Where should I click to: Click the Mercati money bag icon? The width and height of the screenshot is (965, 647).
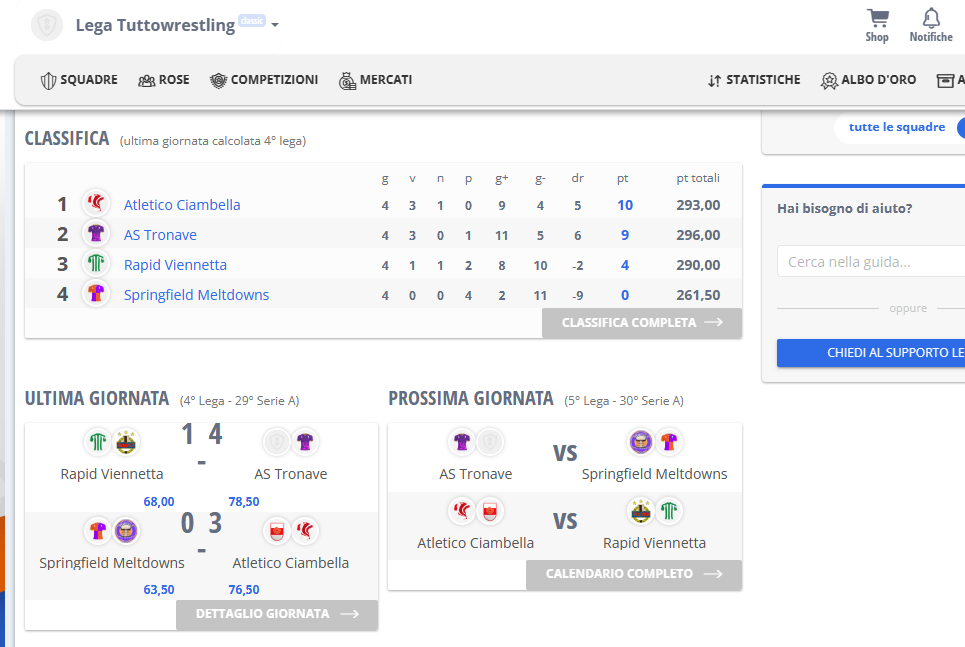[x=347, y=81]
